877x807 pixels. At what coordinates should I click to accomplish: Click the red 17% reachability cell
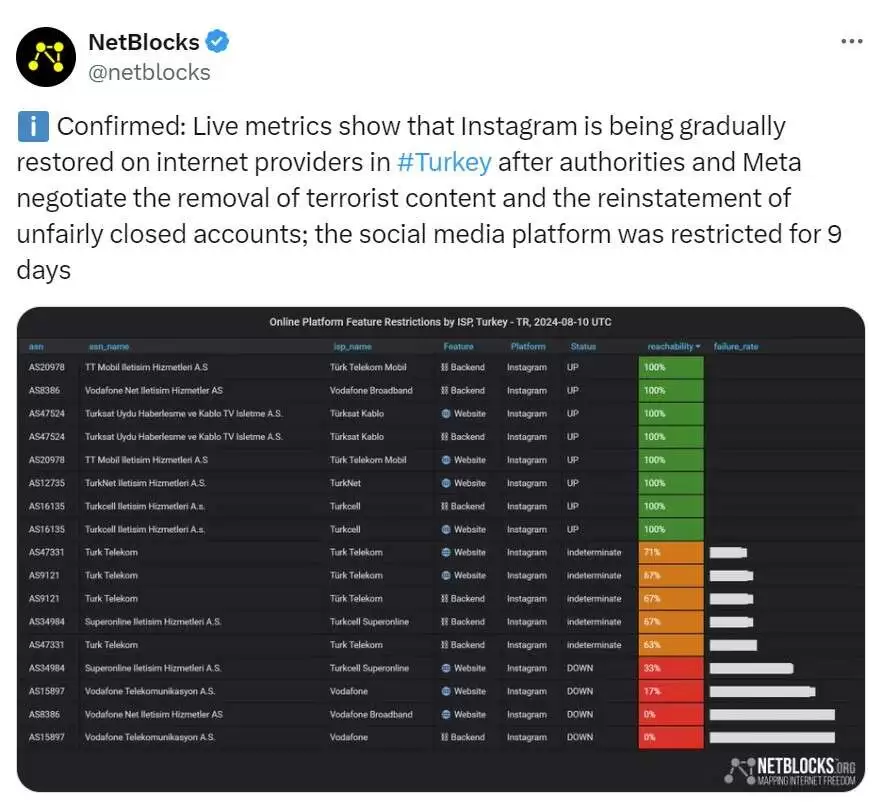[x=671, y=691]
